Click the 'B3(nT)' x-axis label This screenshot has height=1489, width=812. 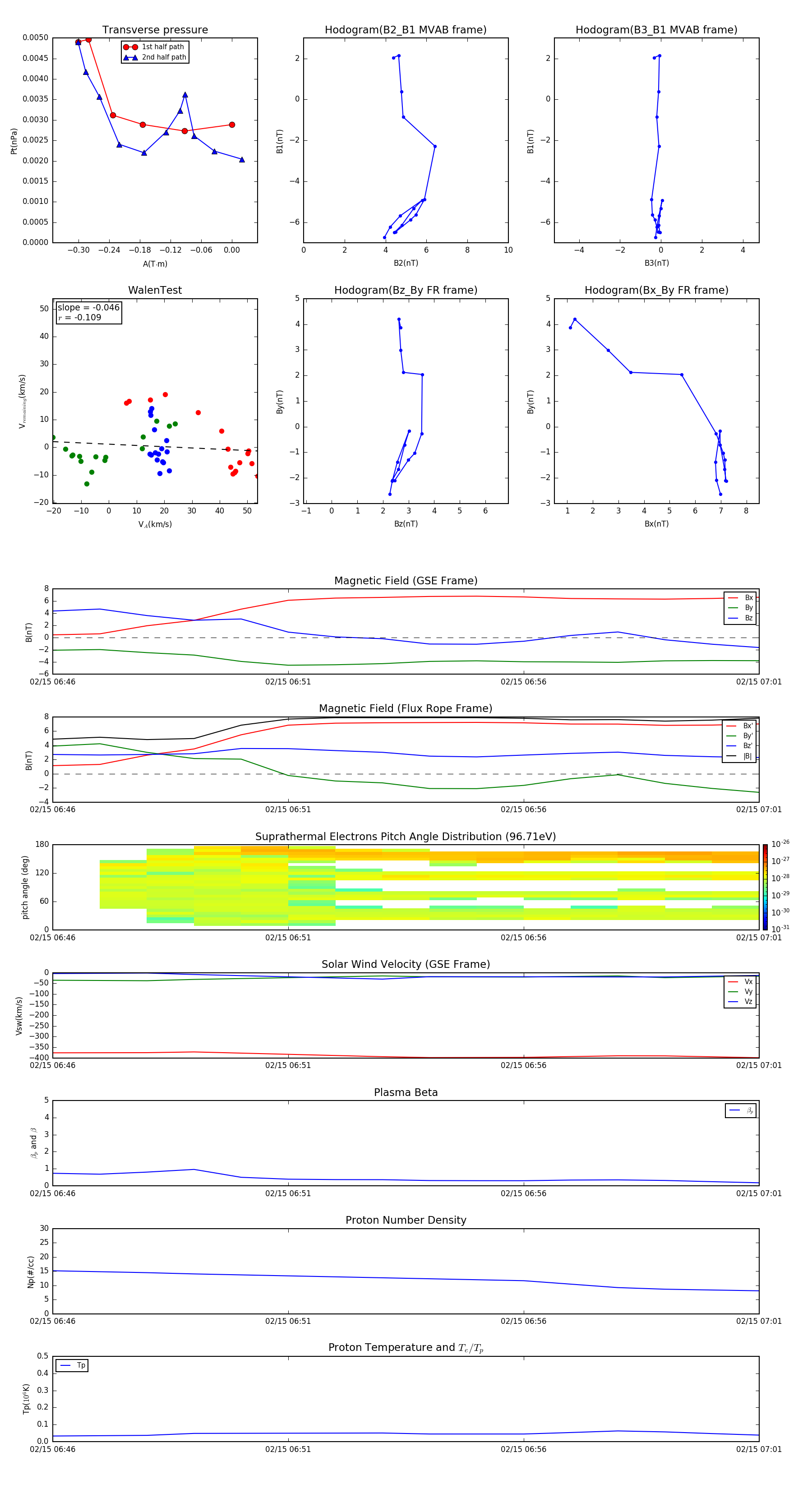(656, 263)
